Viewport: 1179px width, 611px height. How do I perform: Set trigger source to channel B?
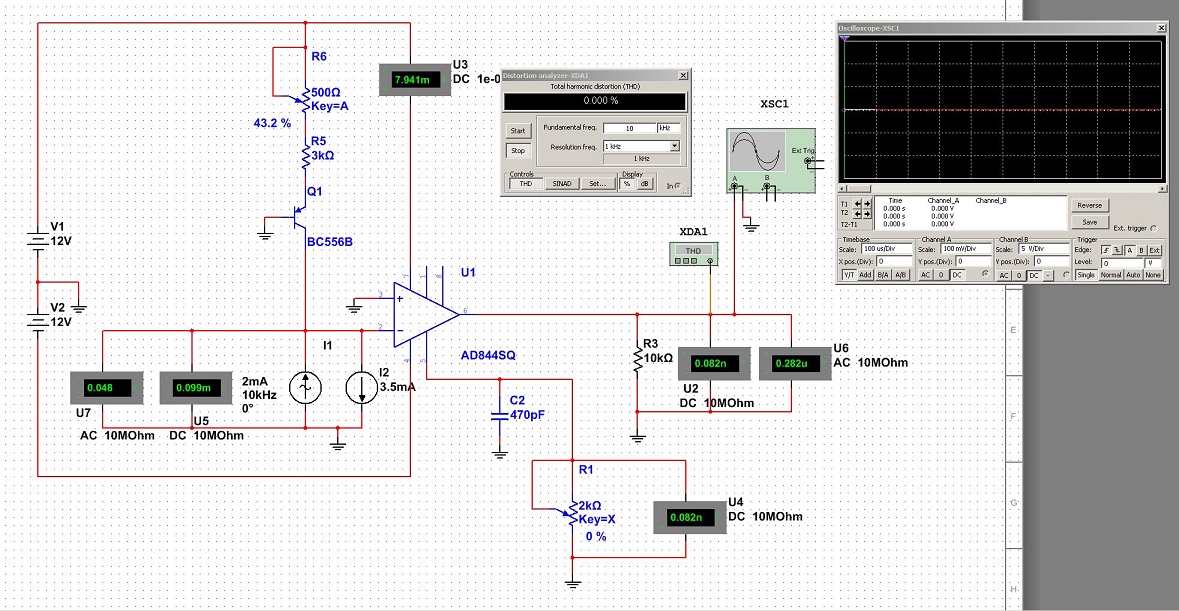click(x=1141, y=250)
